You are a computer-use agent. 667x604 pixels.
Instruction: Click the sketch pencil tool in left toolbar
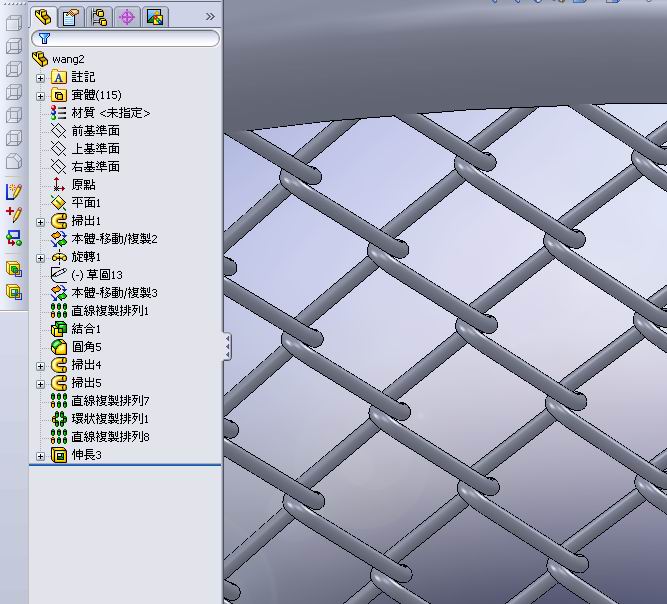[x=14, y=191]
